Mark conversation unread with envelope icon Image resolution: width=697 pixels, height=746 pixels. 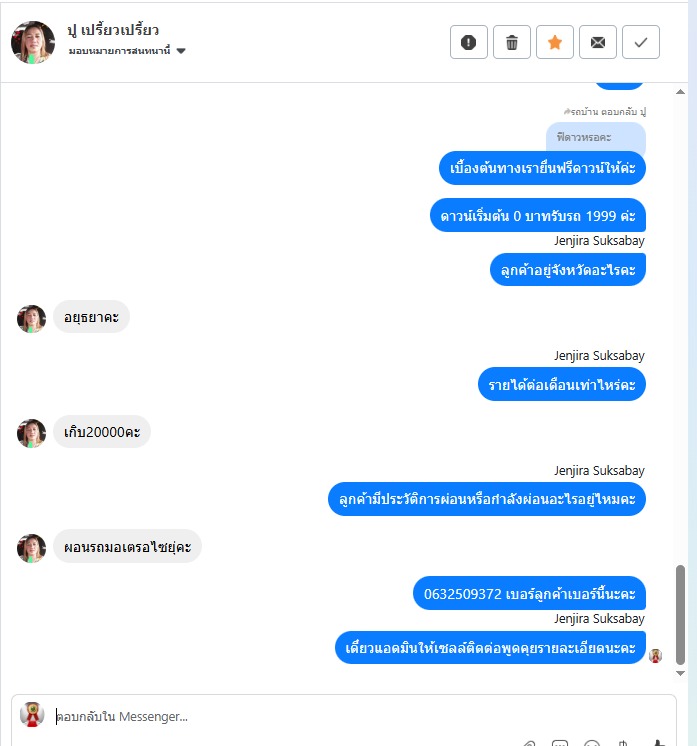598,42
